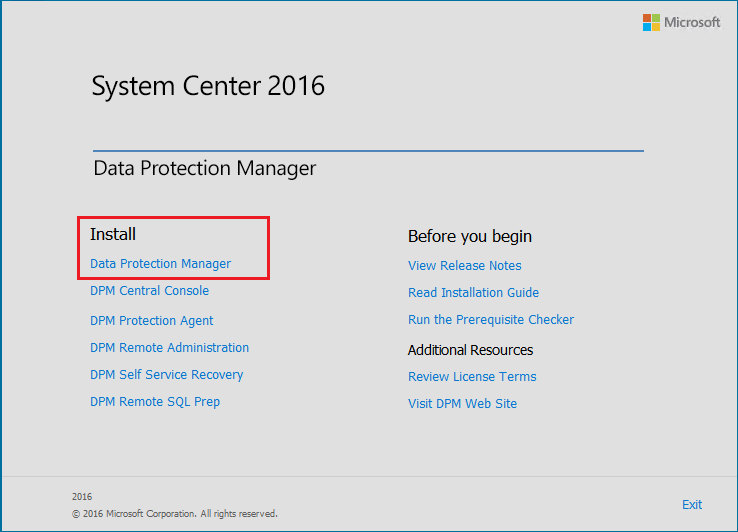Viewport: 738px width, 532px height.
Task: Open Read Installation Guide
Action: click(473, 292)
